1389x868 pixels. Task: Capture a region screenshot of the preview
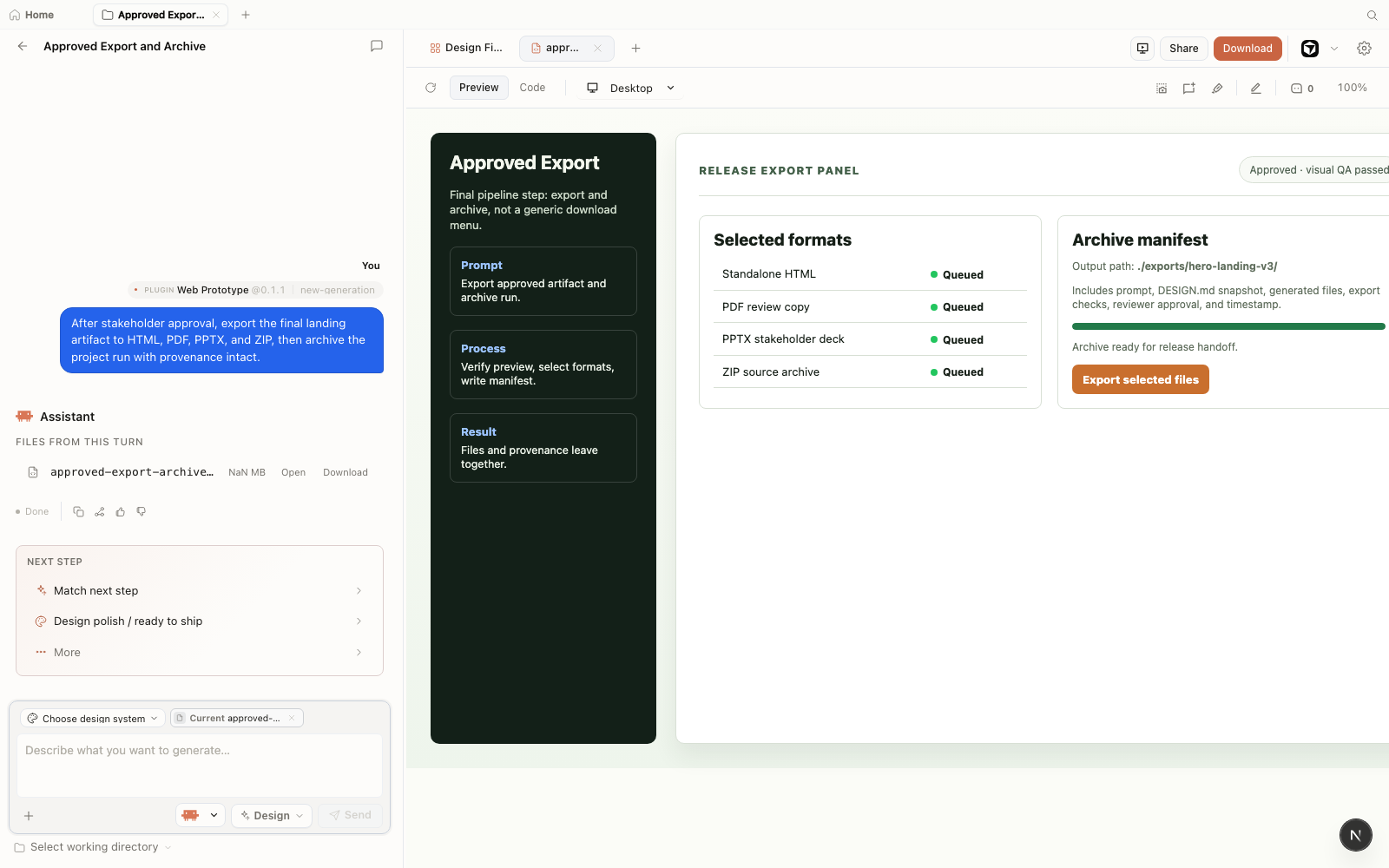coord(1162,88)
